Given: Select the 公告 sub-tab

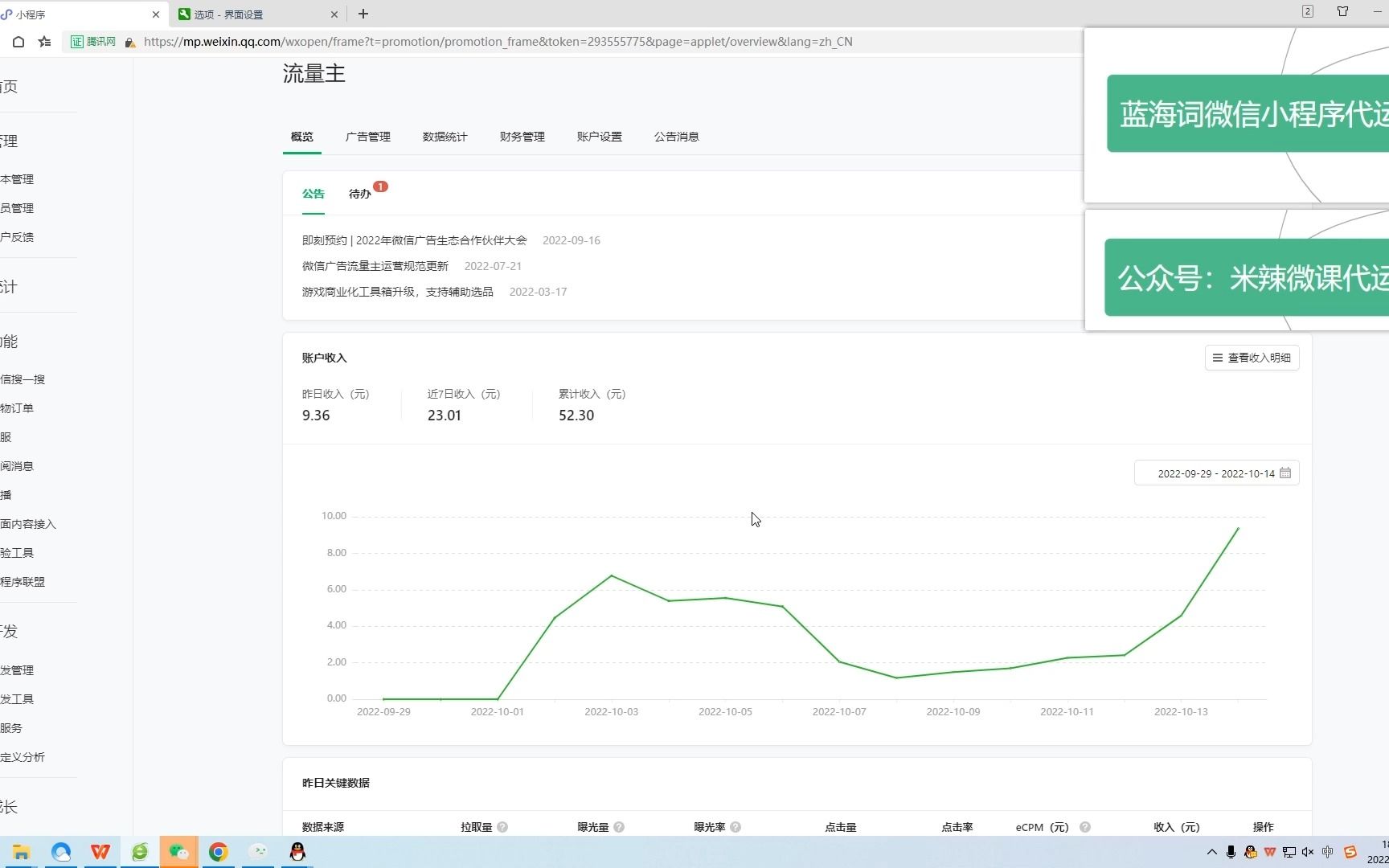Looking at the screenshot, I should pos(313,194).
